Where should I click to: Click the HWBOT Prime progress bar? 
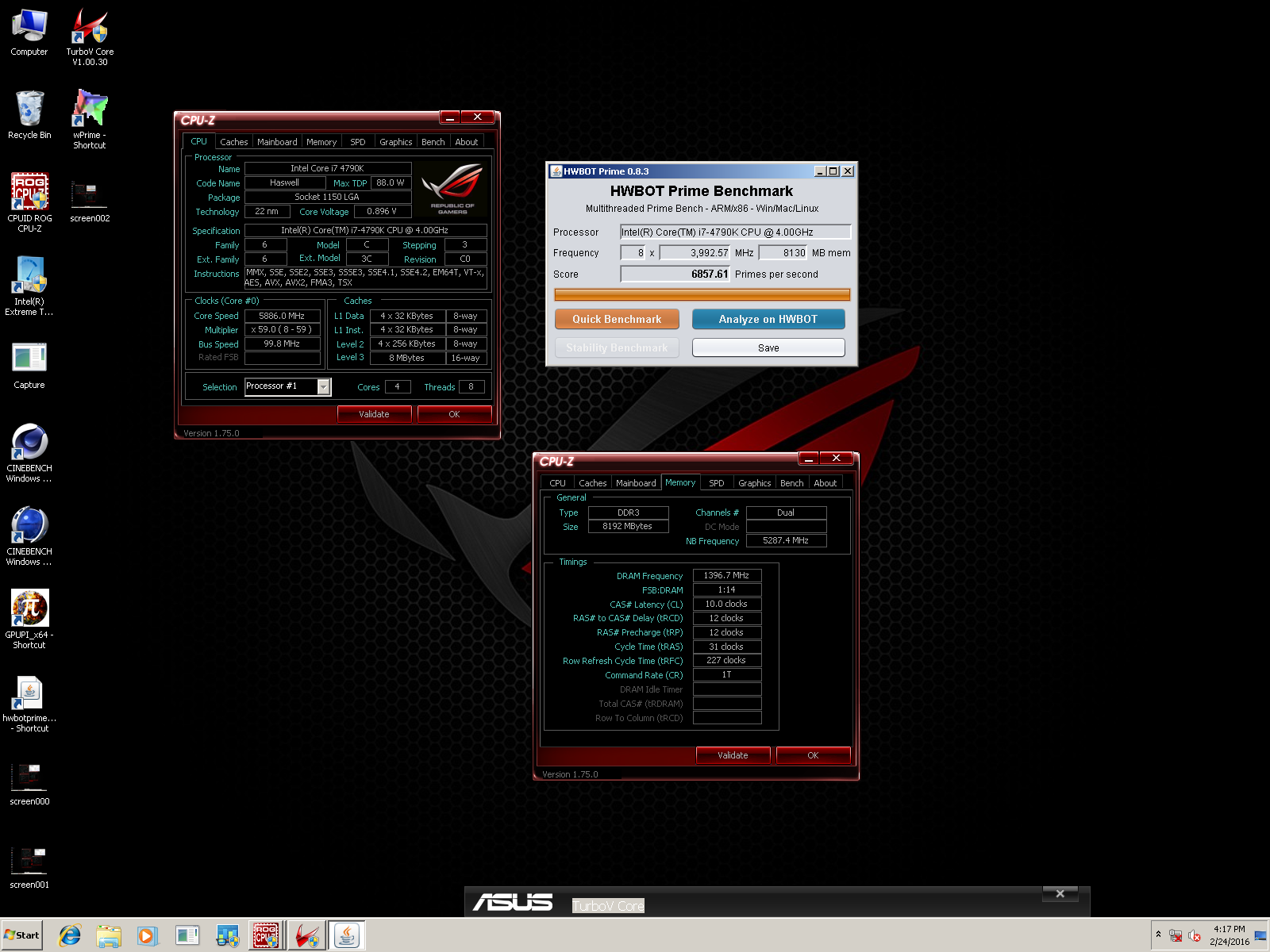pyautogui.click(x=702, y=294)
